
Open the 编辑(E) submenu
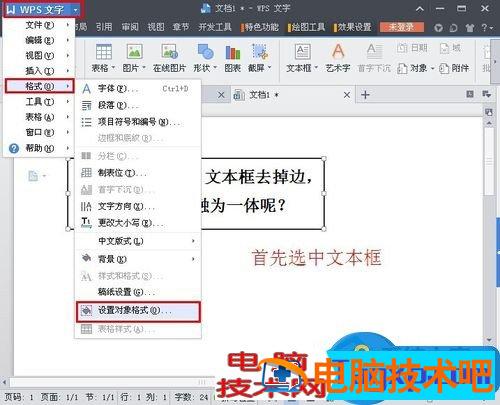click(x=38, y=40)
